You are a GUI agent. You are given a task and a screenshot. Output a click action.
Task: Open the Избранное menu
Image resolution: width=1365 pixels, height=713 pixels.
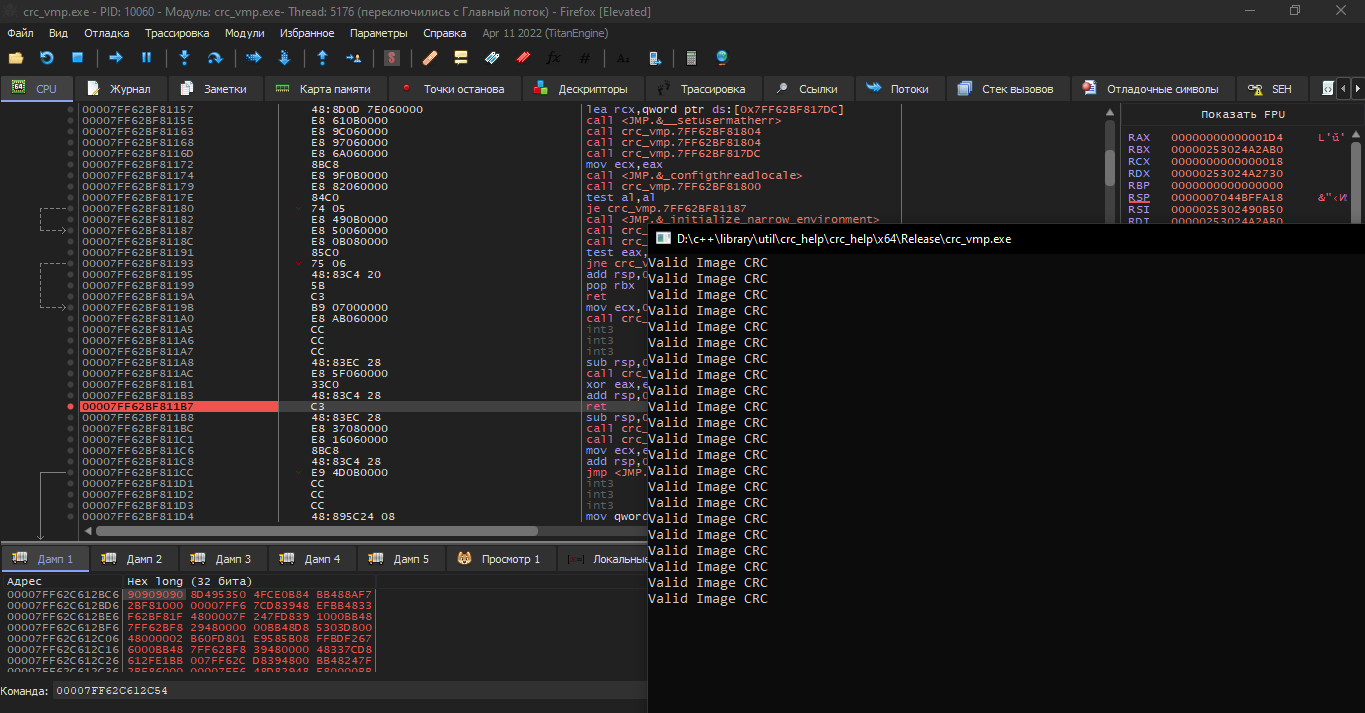tap(307, 33)
